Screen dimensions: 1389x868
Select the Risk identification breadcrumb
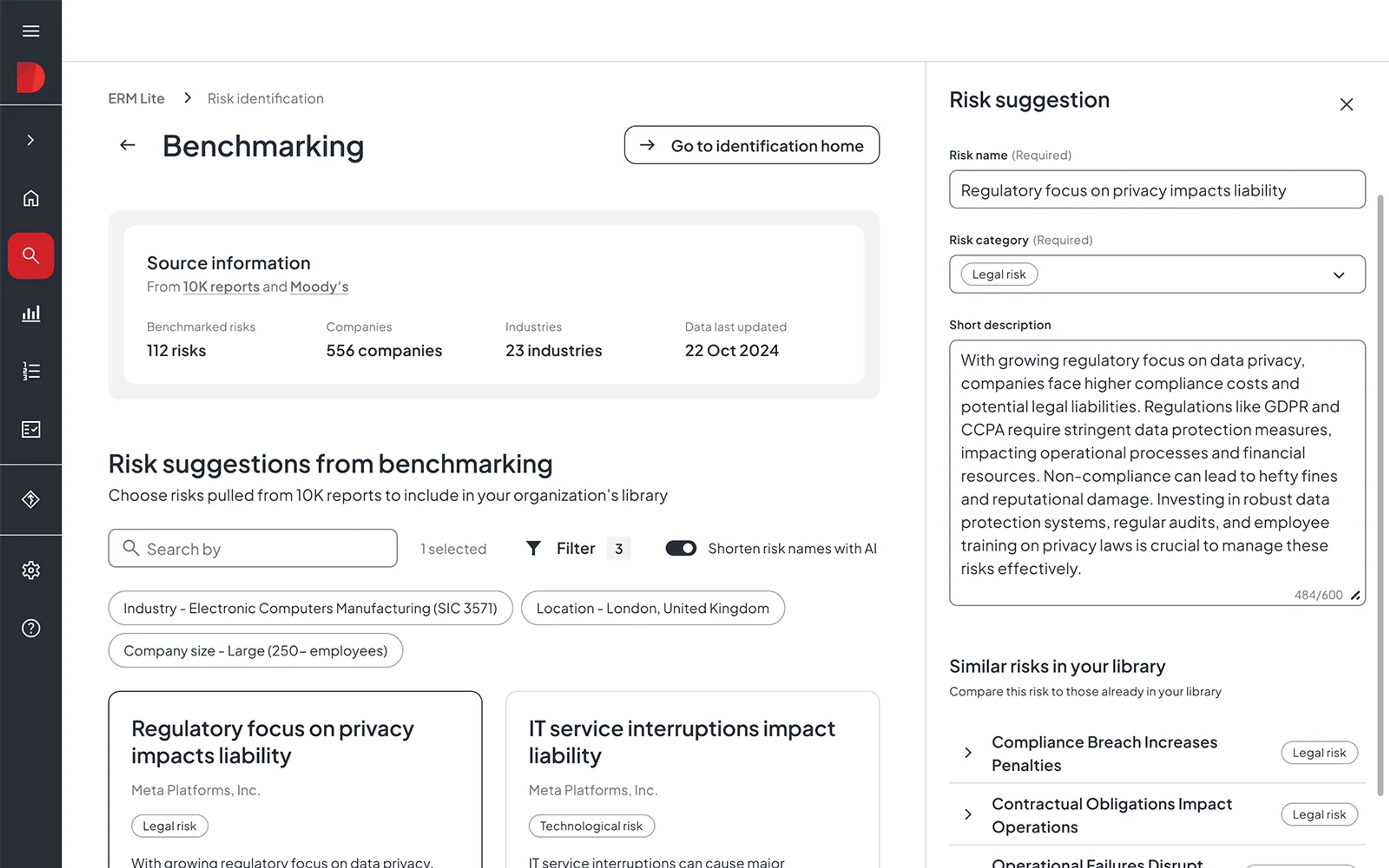(x=265, y=98)
